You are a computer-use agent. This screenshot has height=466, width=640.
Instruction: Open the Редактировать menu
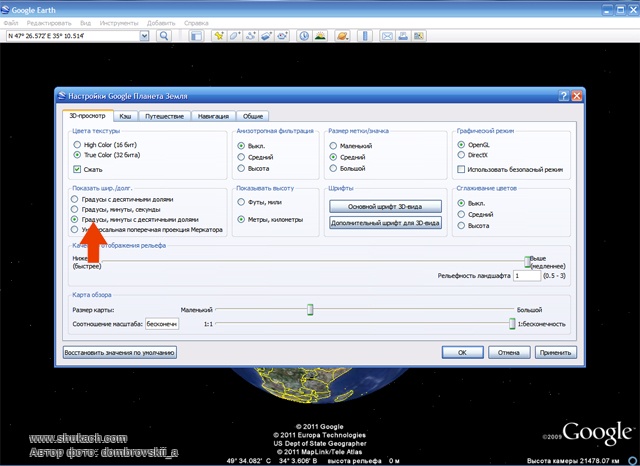tap(49, 23)
